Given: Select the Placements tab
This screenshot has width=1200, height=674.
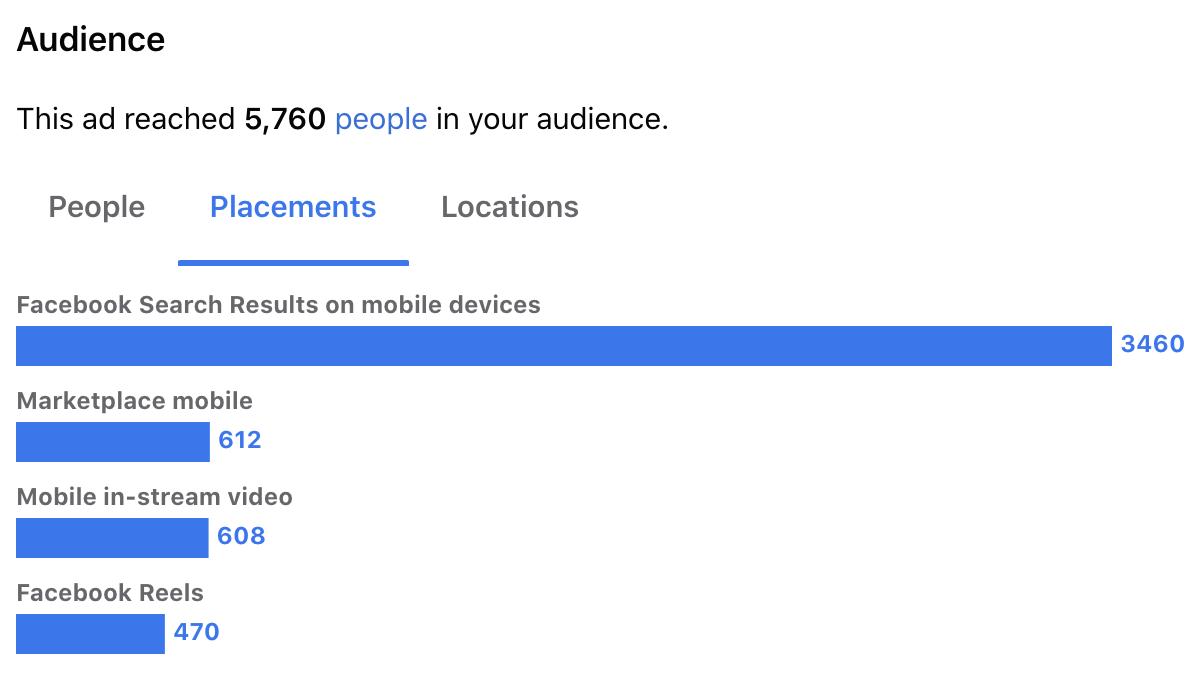Looking at the screenshot, I should tap(293, 207).
